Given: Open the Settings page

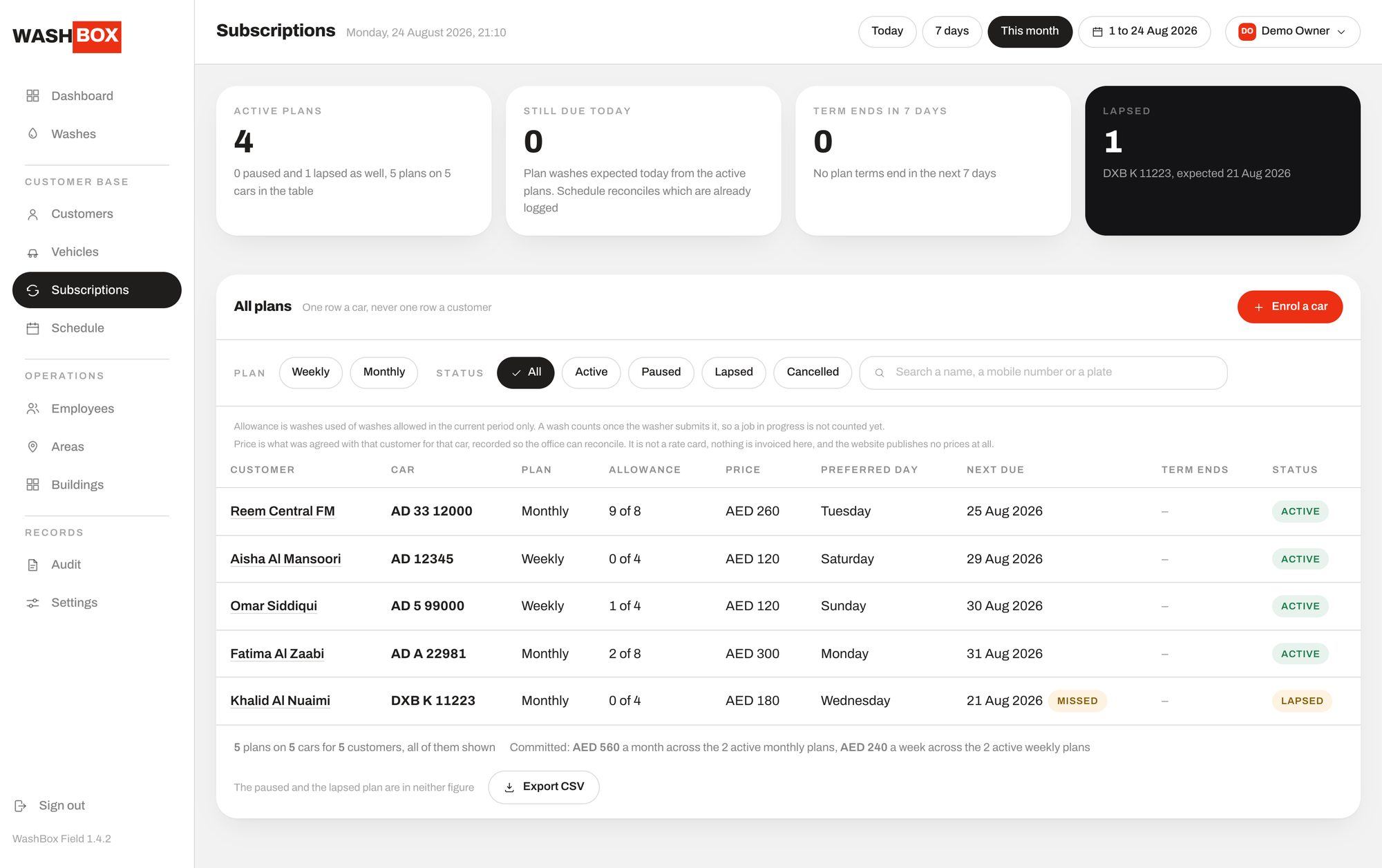Looking at the screenshot, I should pos(97,603).
